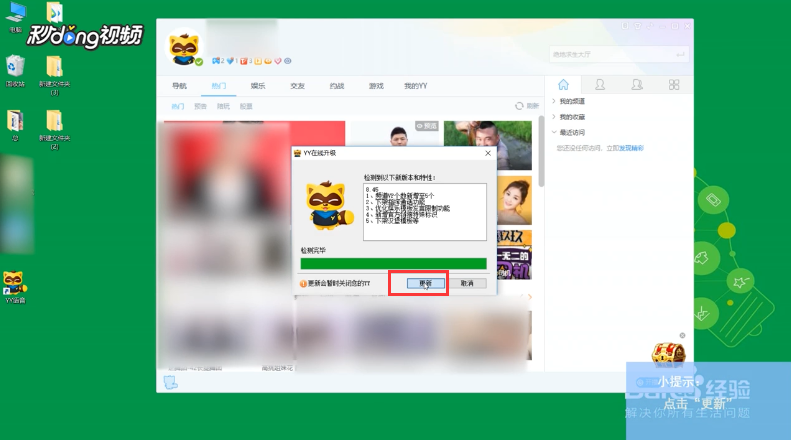Open the two-person groups icon tab
This screenshot has height=440, width=791.
[x=637, y=85]
